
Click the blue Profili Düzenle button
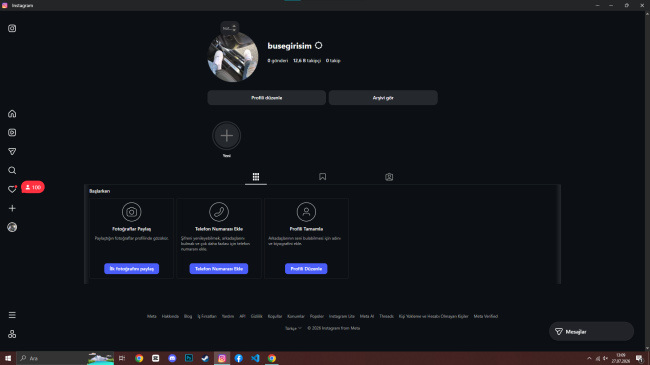pyautogui.click(x=306, y=269)
